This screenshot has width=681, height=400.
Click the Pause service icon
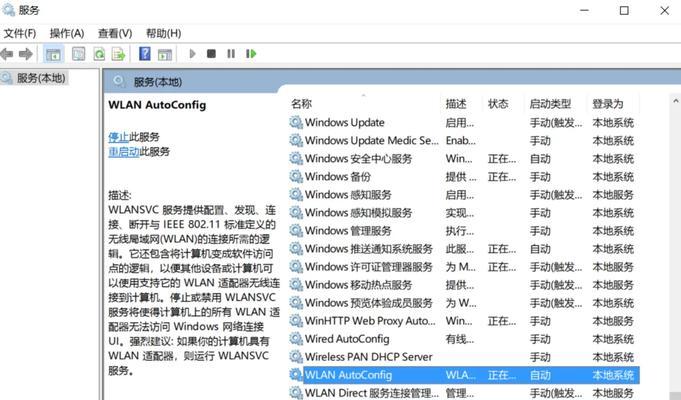pos(231,54)
